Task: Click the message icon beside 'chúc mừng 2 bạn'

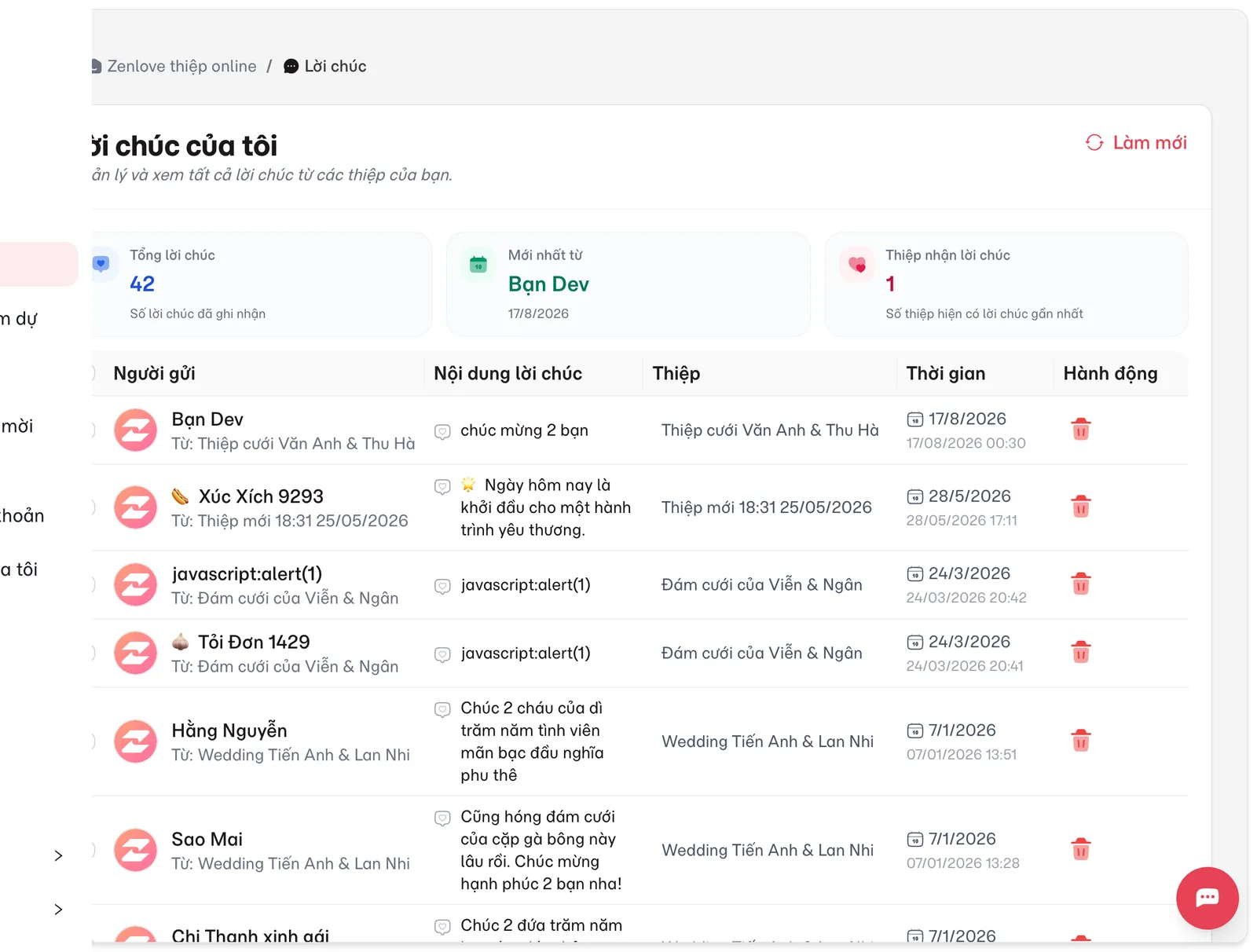Action: (x=442, y=431)
